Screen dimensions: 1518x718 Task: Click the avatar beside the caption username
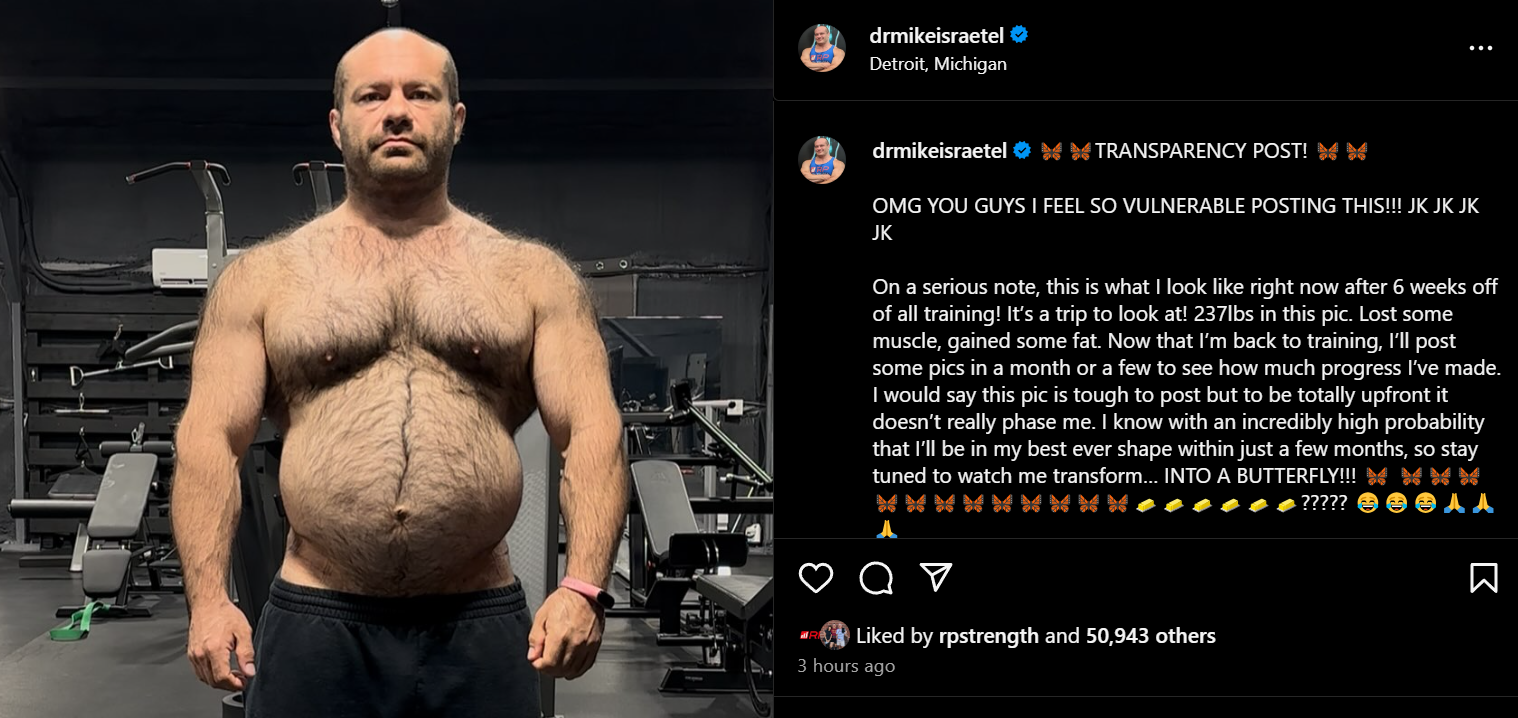click(x=822, y=160)
